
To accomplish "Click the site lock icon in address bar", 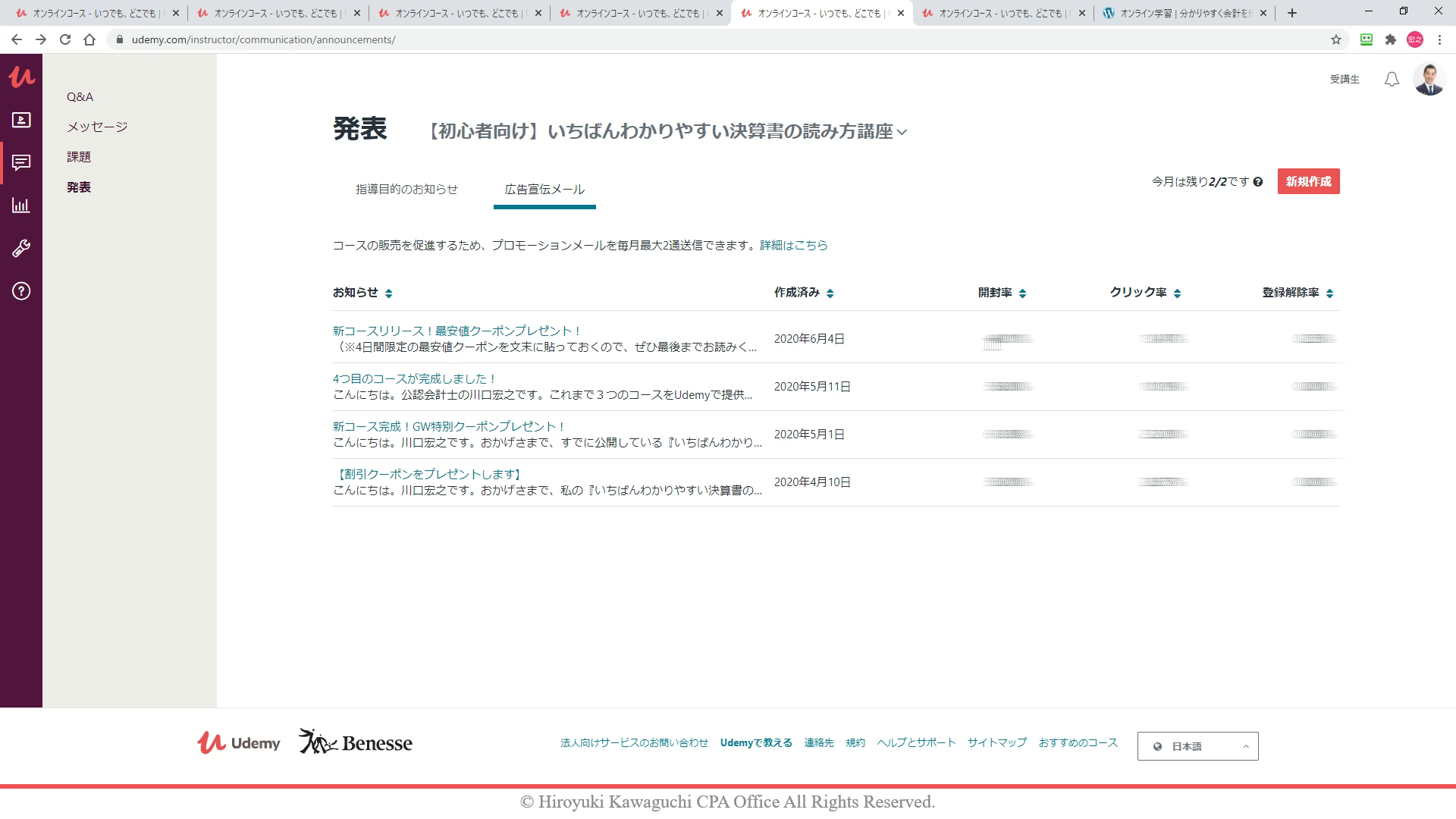I will (119, 39).
